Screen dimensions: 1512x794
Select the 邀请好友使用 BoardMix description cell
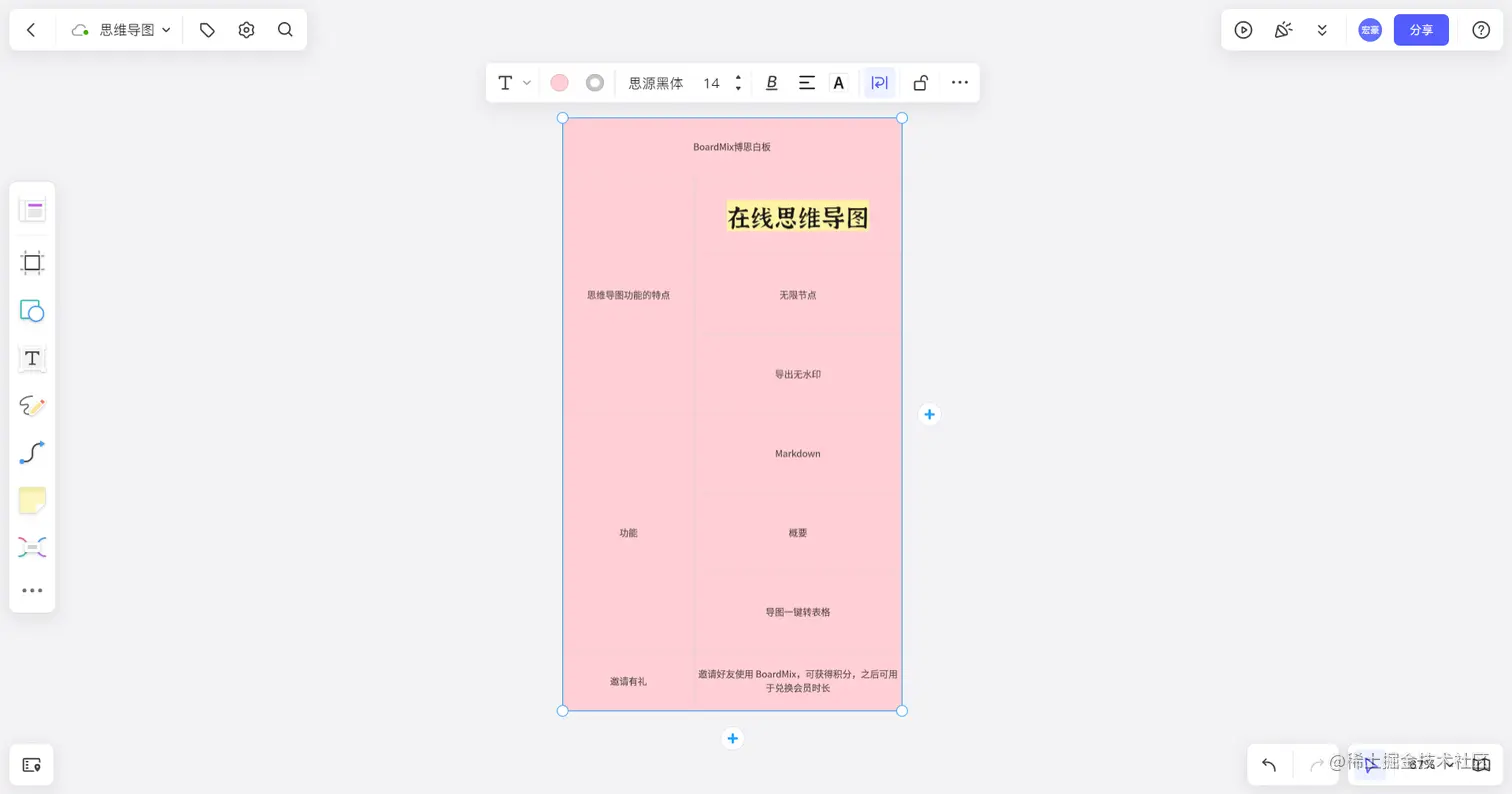pyautogui.click(x=798, y=681)
